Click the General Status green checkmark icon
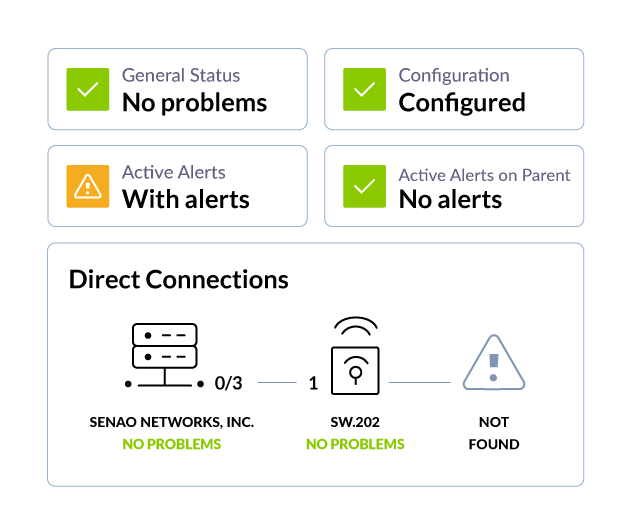This screenshot has width=631, height=532. 88,89
